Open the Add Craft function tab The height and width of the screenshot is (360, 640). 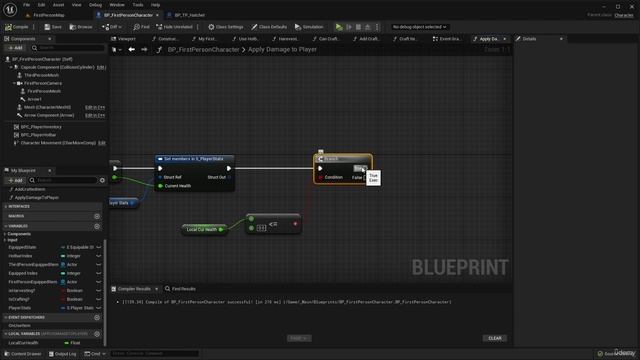pos(366,39)
